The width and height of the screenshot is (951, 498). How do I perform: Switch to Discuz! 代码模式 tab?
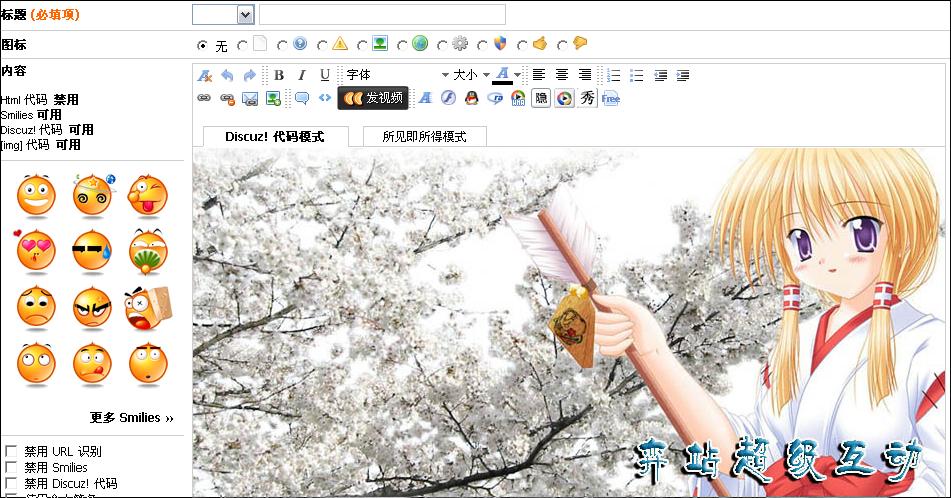tap(275, 136)
